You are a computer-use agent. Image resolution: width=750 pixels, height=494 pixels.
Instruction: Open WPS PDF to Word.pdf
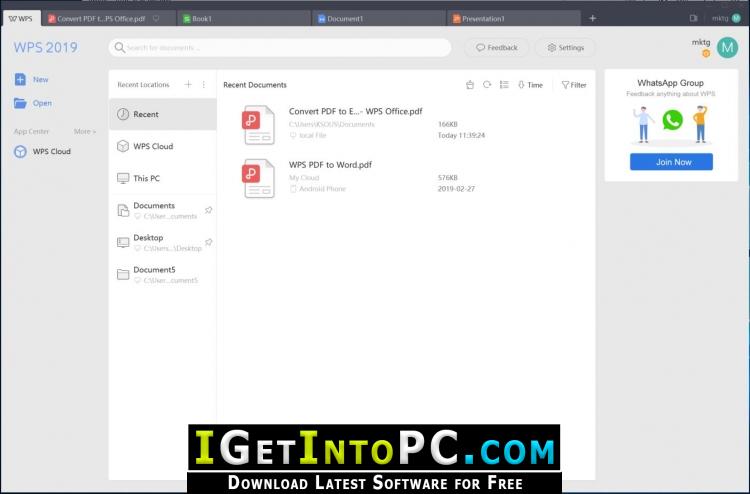330,165
